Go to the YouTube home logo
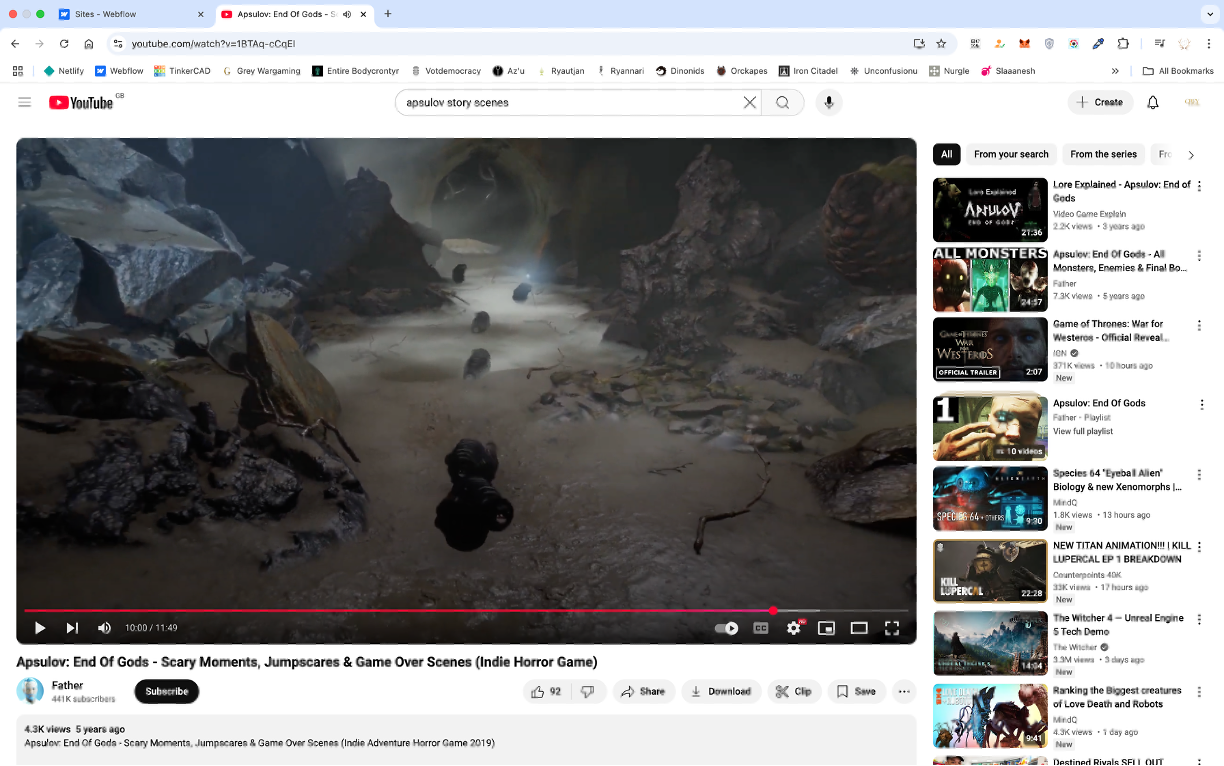Image resolution: width=1224 pixels, height=766 pixels. pyautogui.click(x=81, y=102)
